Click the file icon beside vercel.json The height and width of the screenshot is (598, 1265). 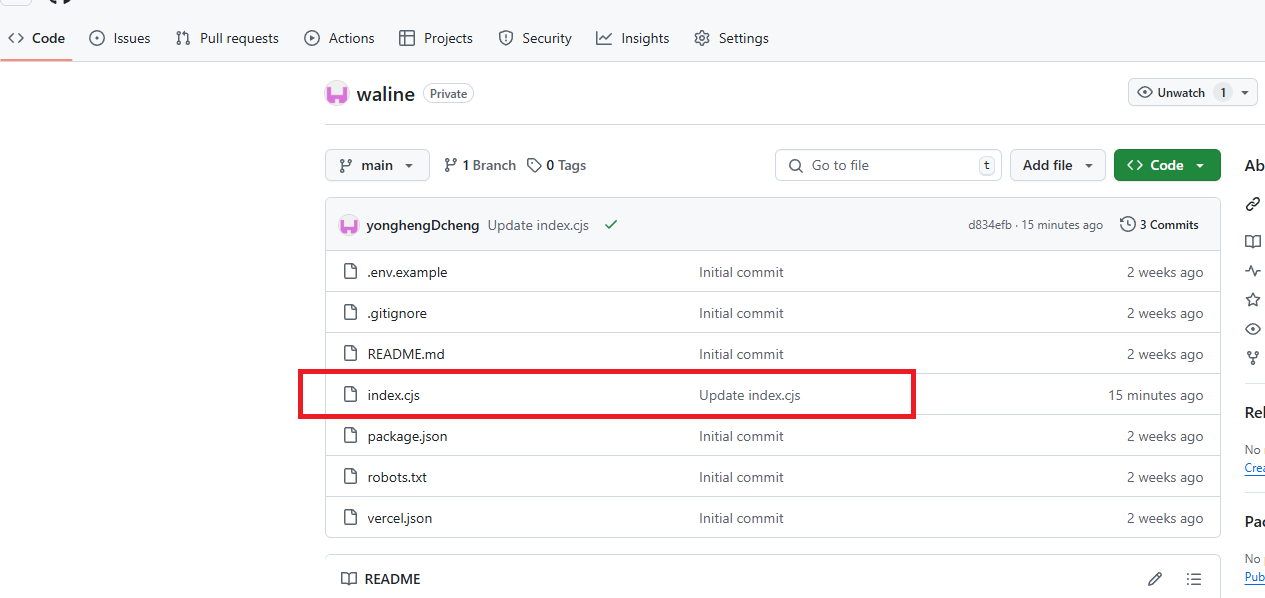coord(350,518)
